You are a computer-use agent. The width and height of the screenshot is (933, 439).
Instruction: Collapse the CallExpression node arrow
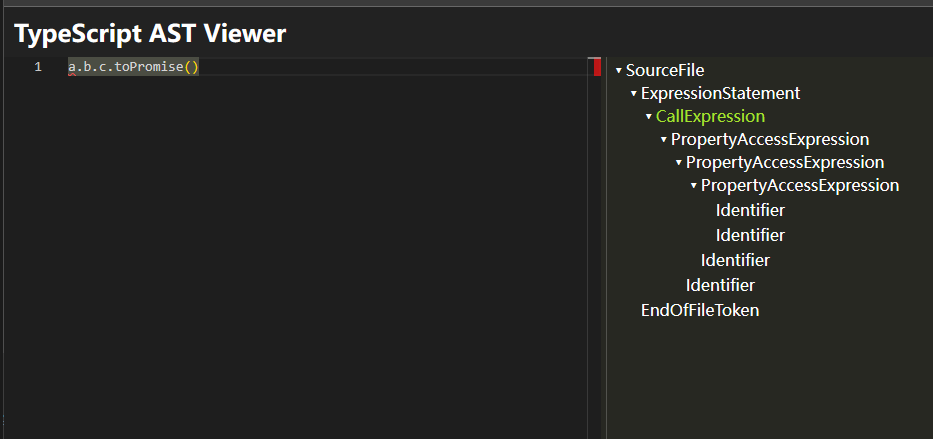(x=649, y=117)
